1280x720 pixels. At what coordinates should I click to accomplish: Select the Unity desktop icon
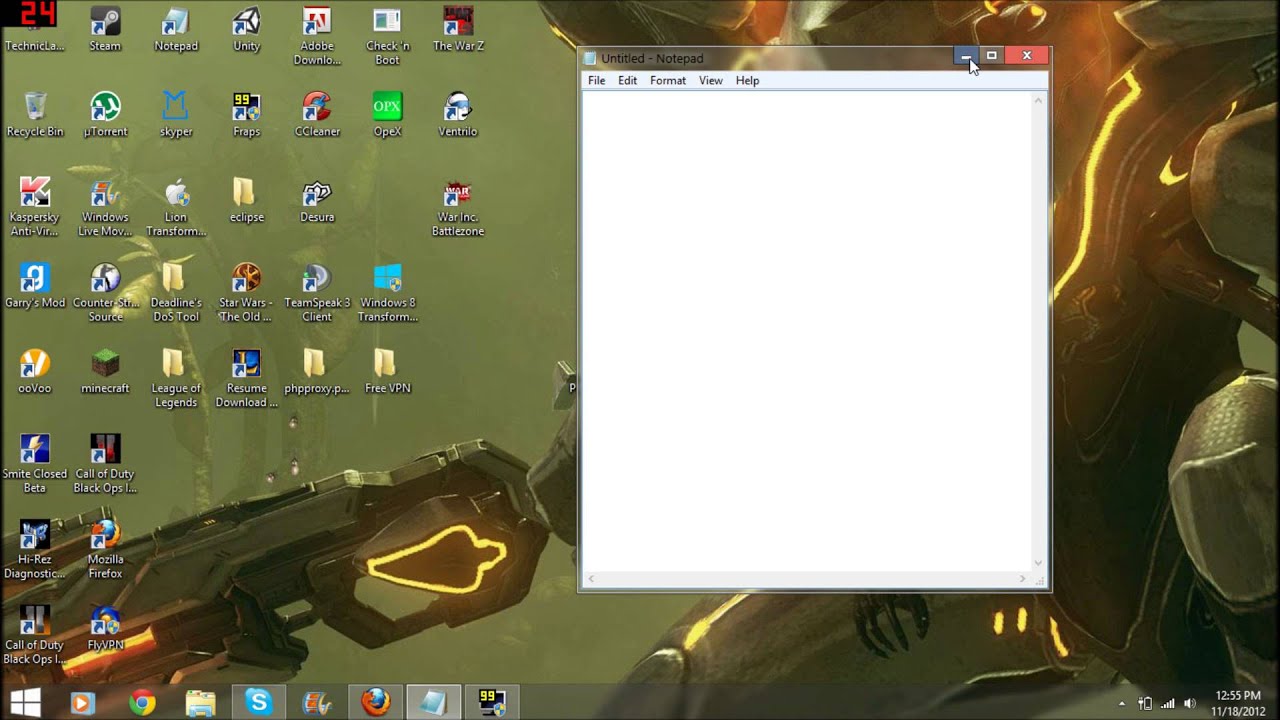point(246,30)
